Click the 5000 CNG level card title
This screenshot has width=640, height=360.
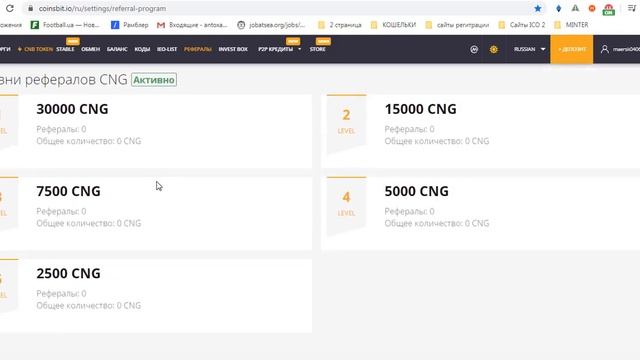416,191
